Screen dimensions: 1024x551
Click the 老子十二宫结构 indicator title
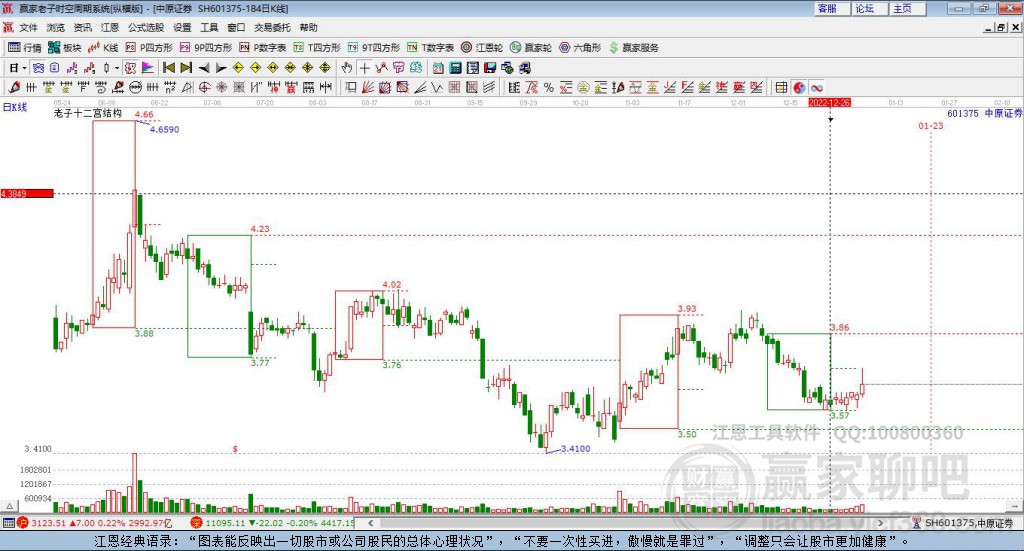[x=88, y=113]
